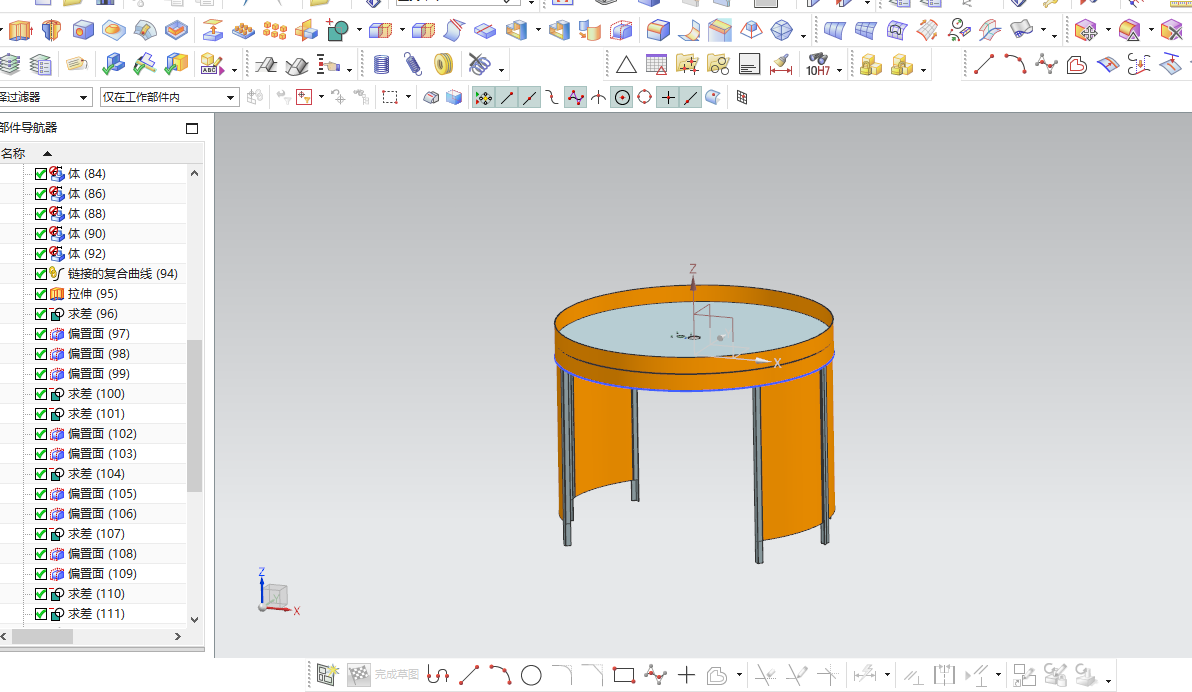Click the navigator horizontal scroll right arrow

point(178,636)
